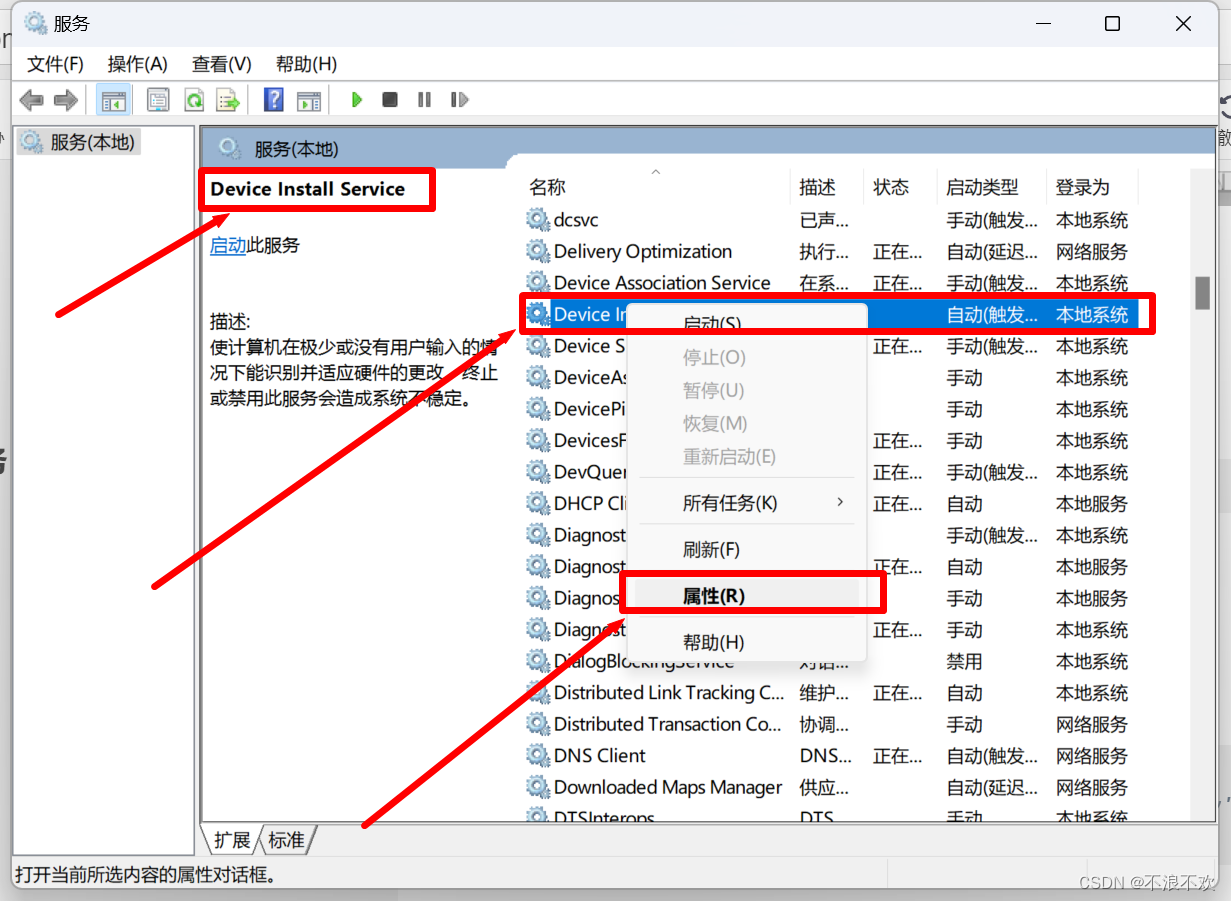The width and height of the screenshot is (1231, 901).
Task: Click gear icon of Device Association Service
Action: click(x=538, y=283)
